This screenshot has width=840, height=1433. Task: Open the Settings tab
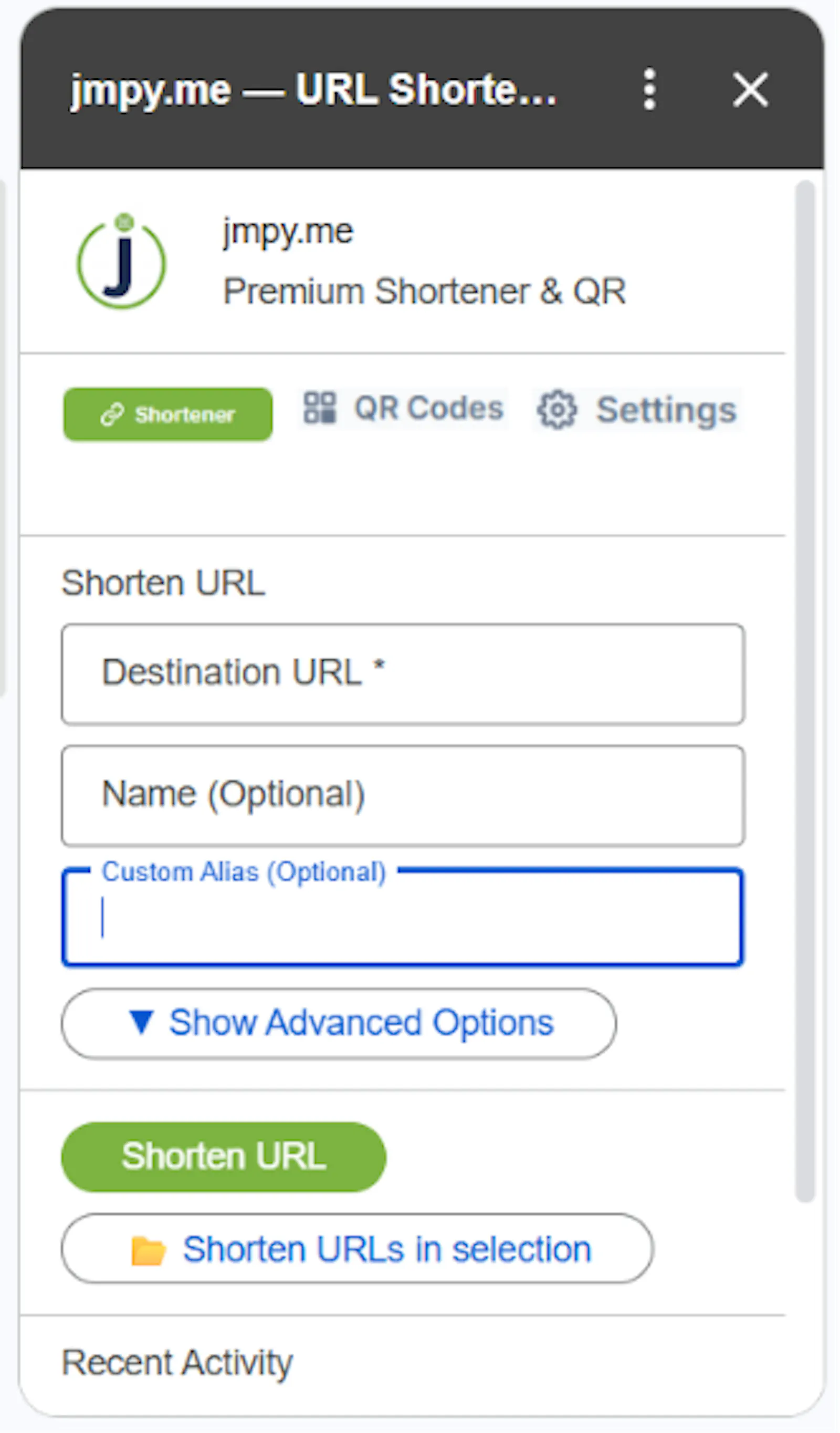[637, 409]
